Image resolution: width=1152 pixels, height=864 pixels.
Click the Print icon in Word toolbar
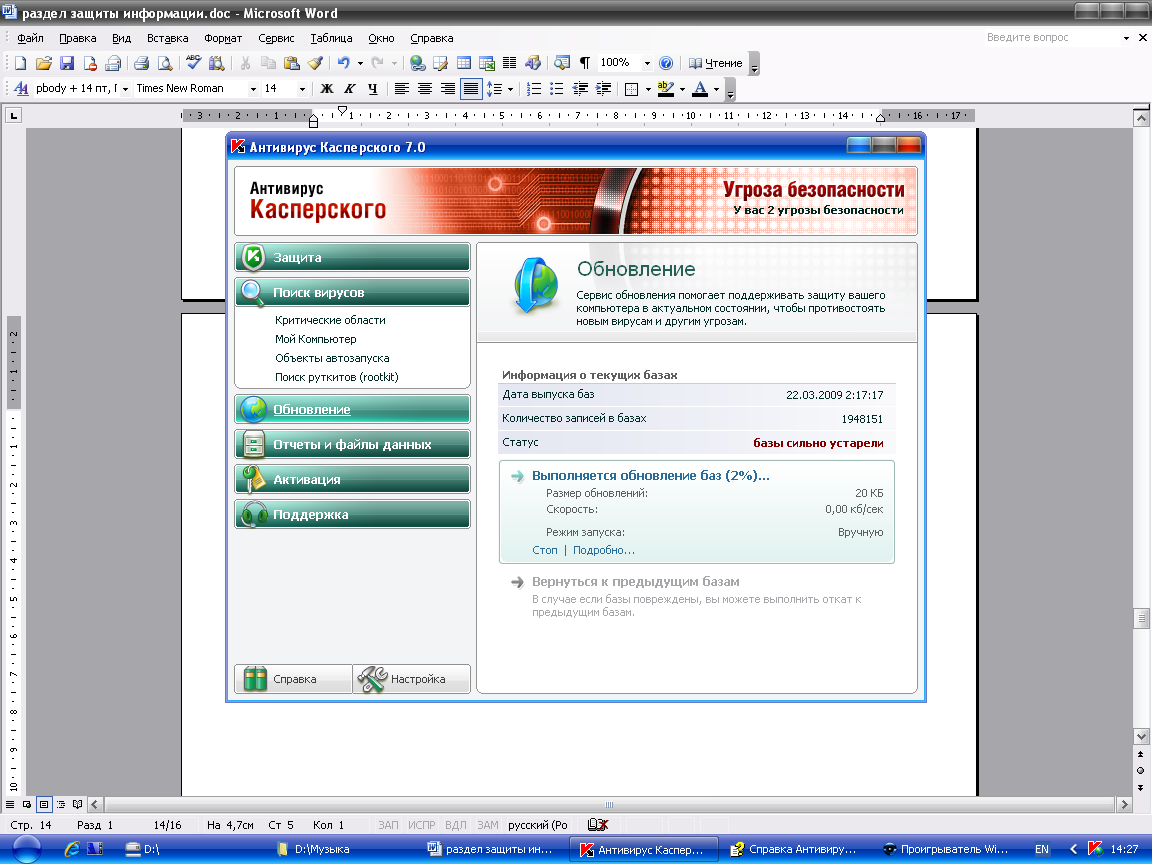pos(142,63)
